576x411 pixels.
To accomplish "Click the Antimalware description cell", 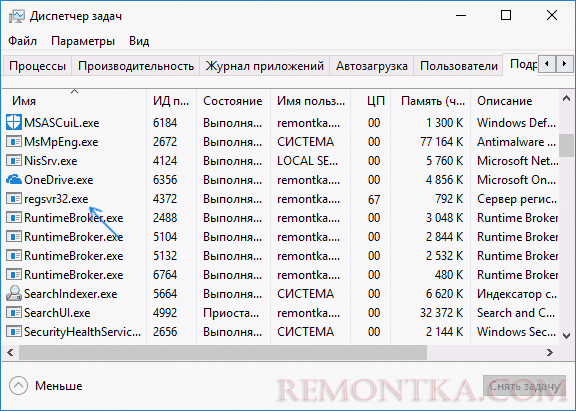I will pos(516,141).
